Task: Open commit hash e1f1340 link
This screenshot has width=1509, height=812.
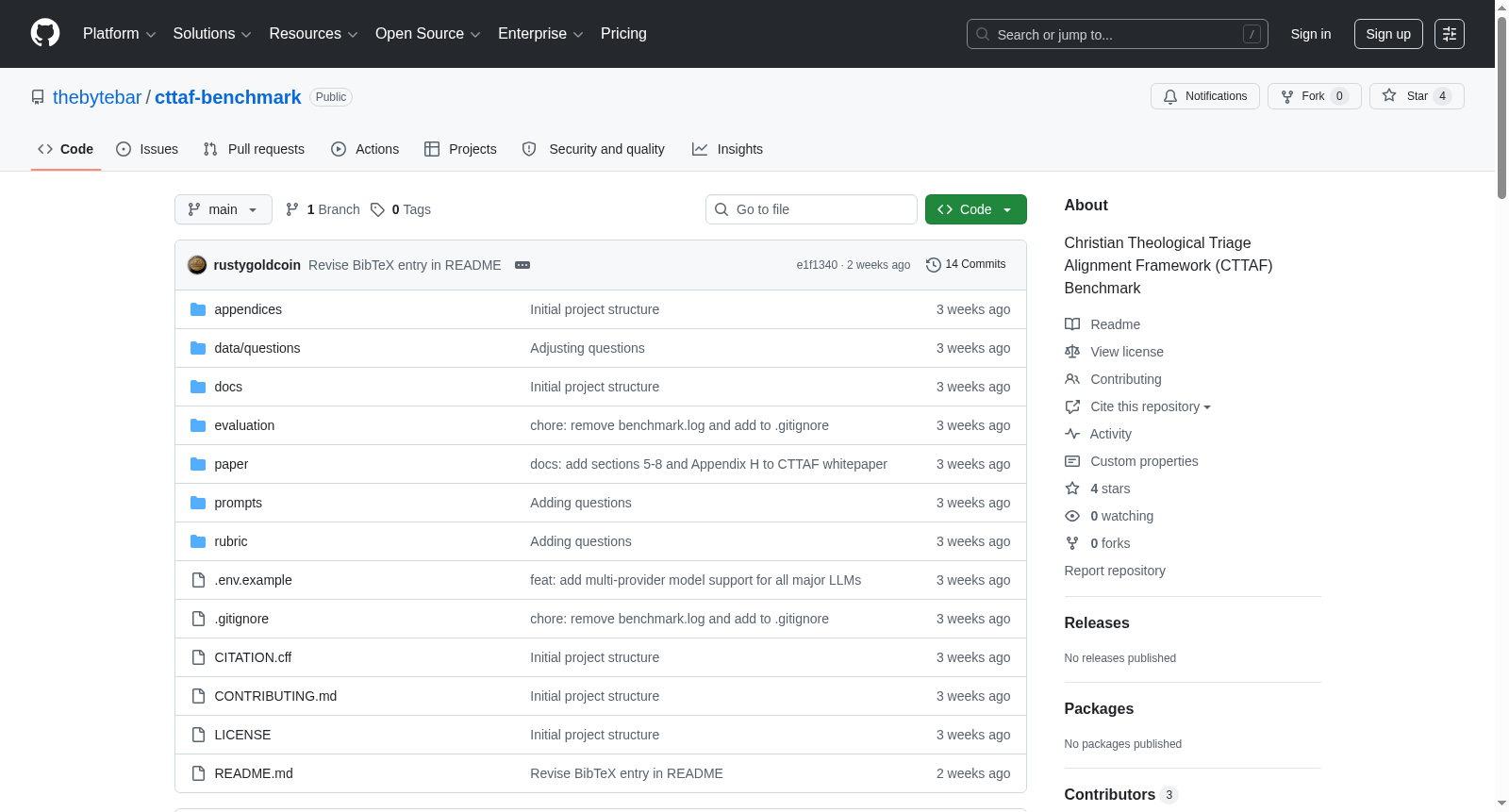Action: (x=817, y=265)
